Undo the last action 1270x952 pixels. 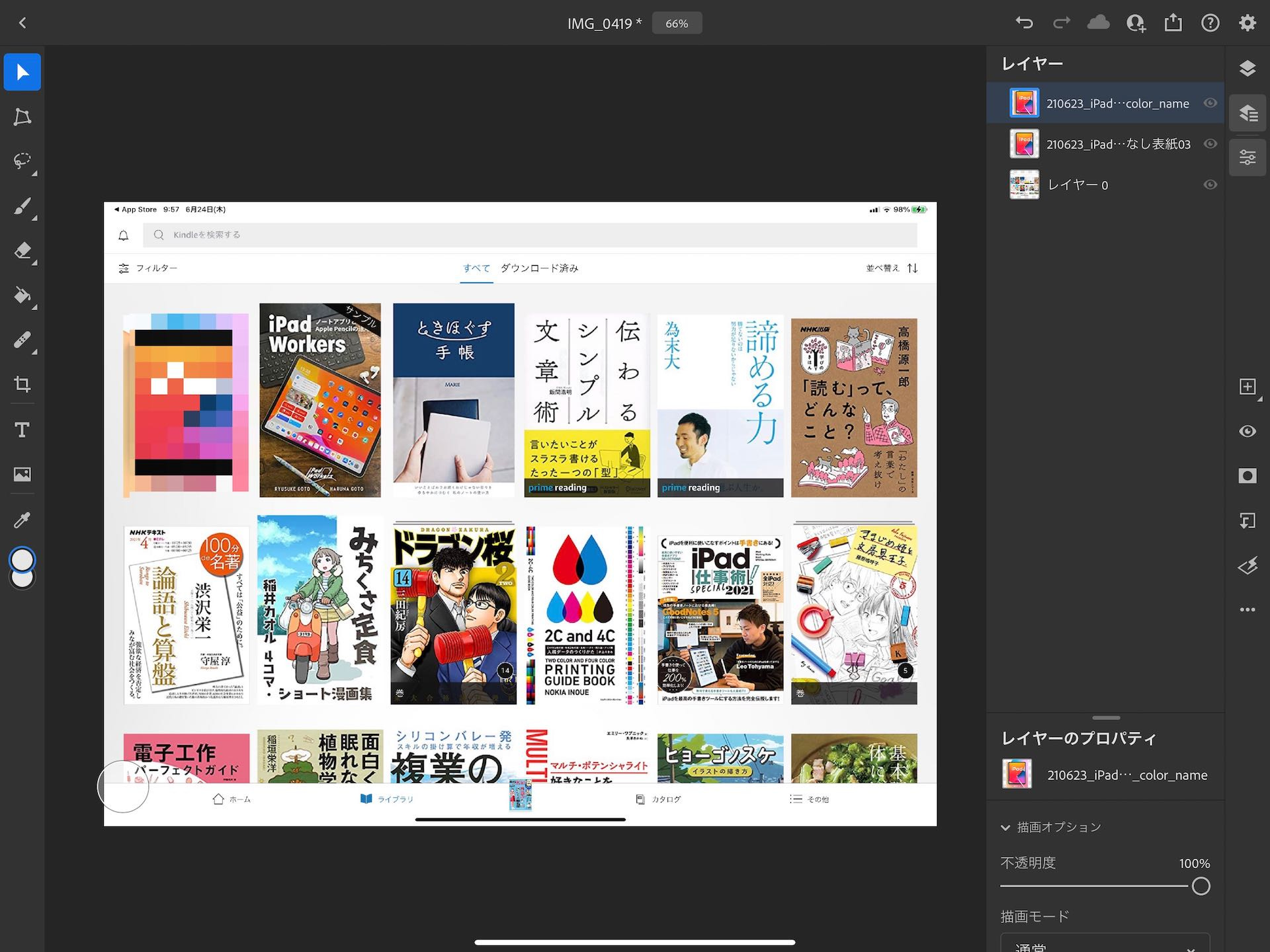1025,22
